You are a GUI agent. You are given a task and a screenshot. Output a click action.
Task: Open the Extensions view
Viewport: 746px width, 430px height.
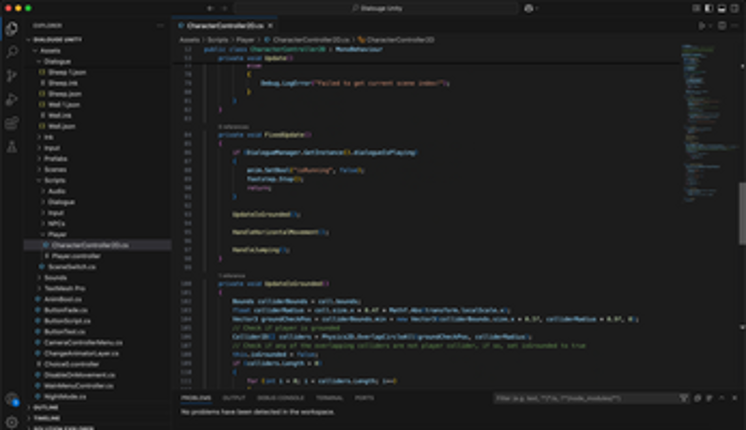coord(12,123)
